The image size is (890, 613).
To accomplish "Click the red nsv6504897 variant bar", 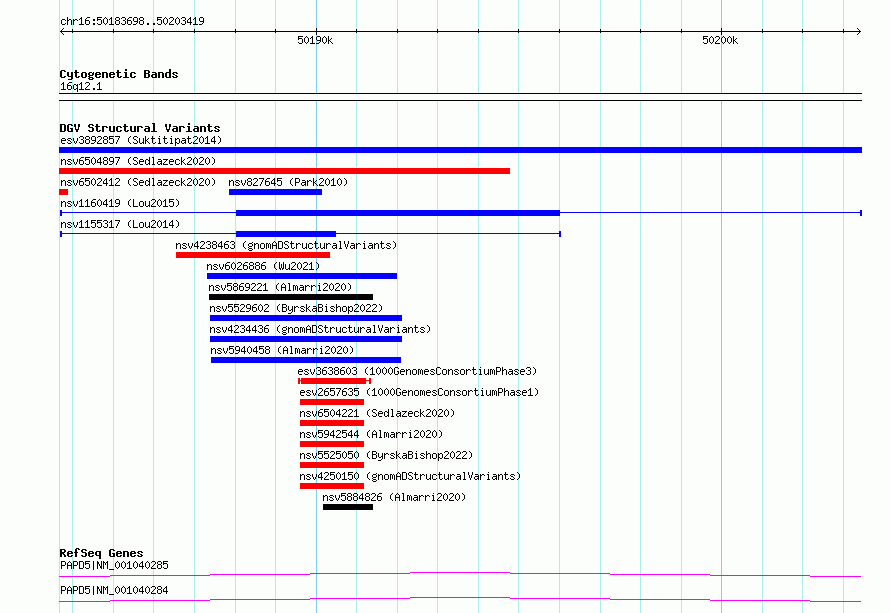I will coord(284,171).
